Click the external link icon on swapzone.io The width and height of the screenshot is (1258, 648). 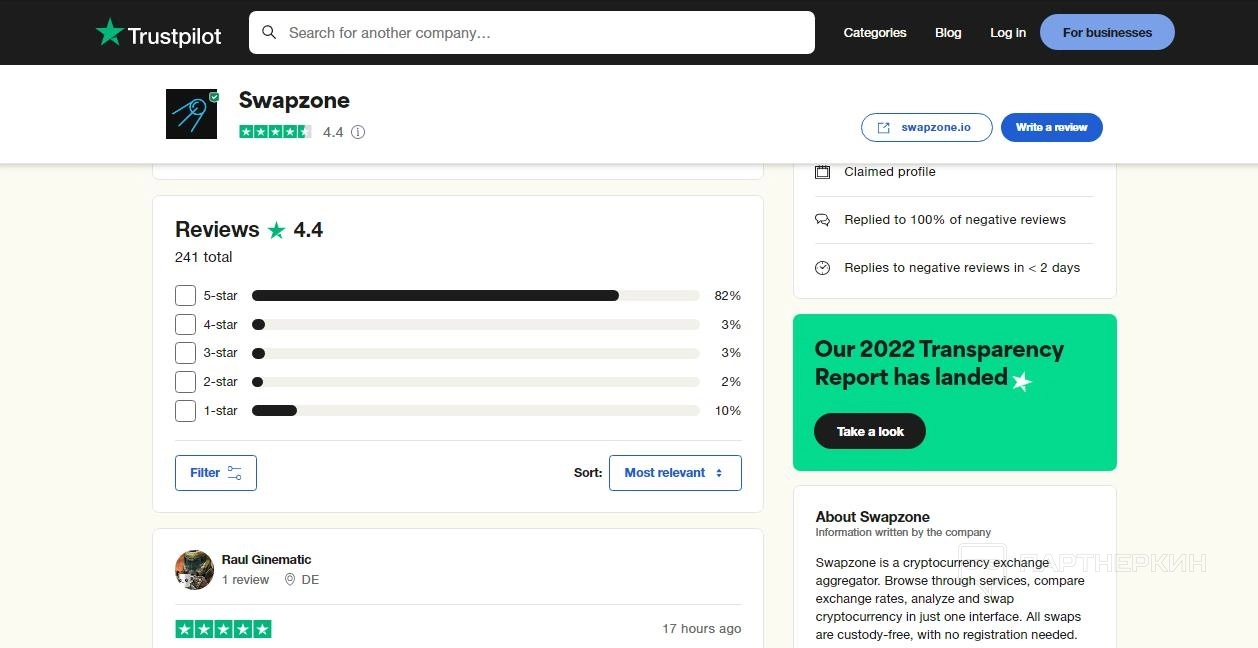coord(884,128)
